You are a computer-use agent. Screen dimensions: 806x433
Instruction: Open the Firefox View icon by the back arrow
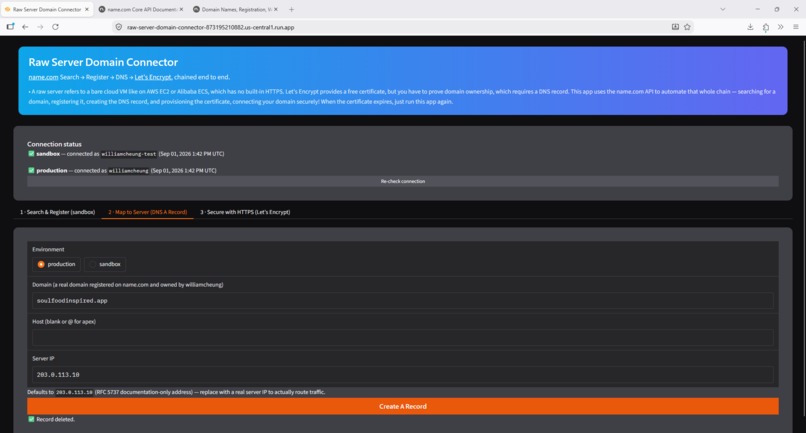pos(10,27)
